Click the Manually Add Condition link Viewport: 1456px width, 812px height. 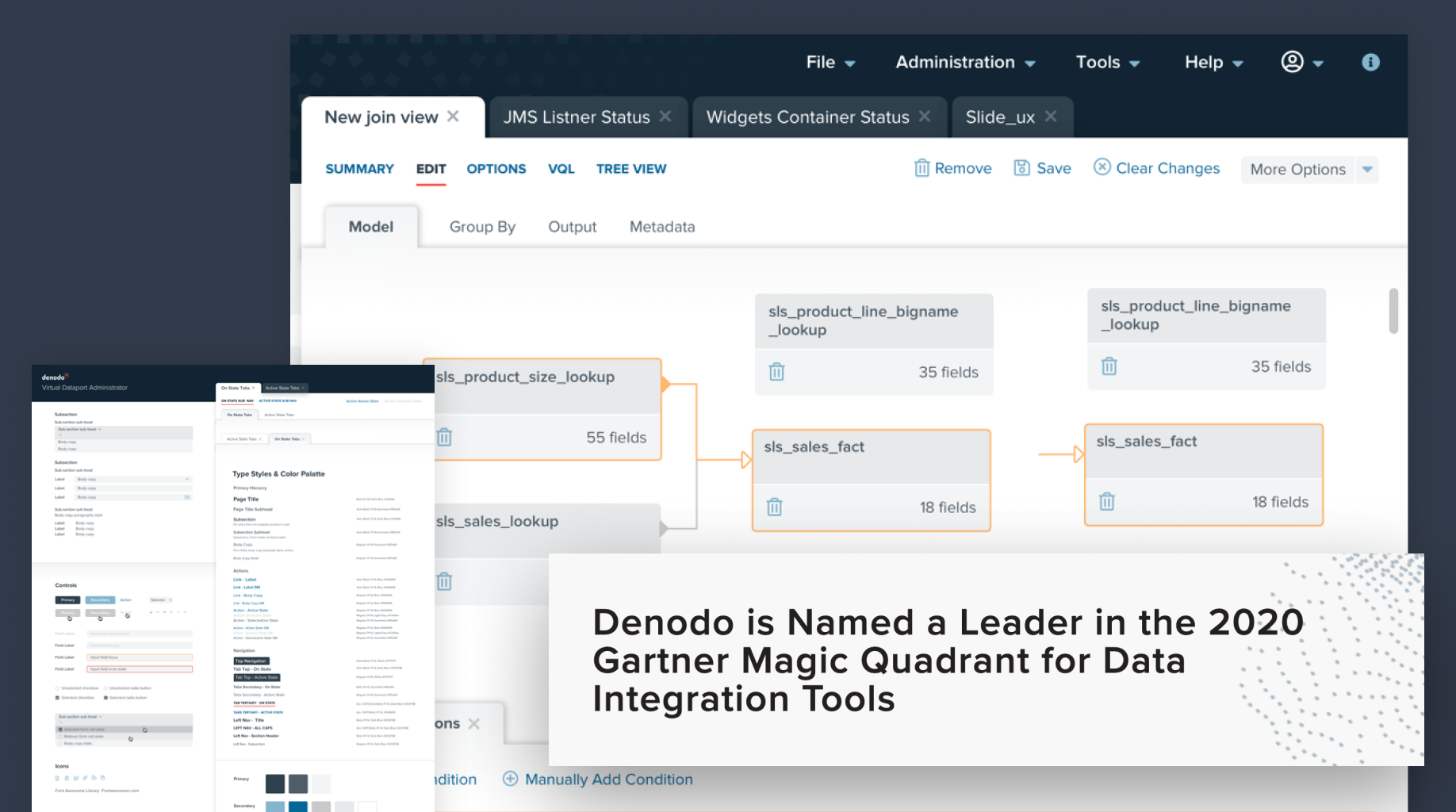[598, 779]
